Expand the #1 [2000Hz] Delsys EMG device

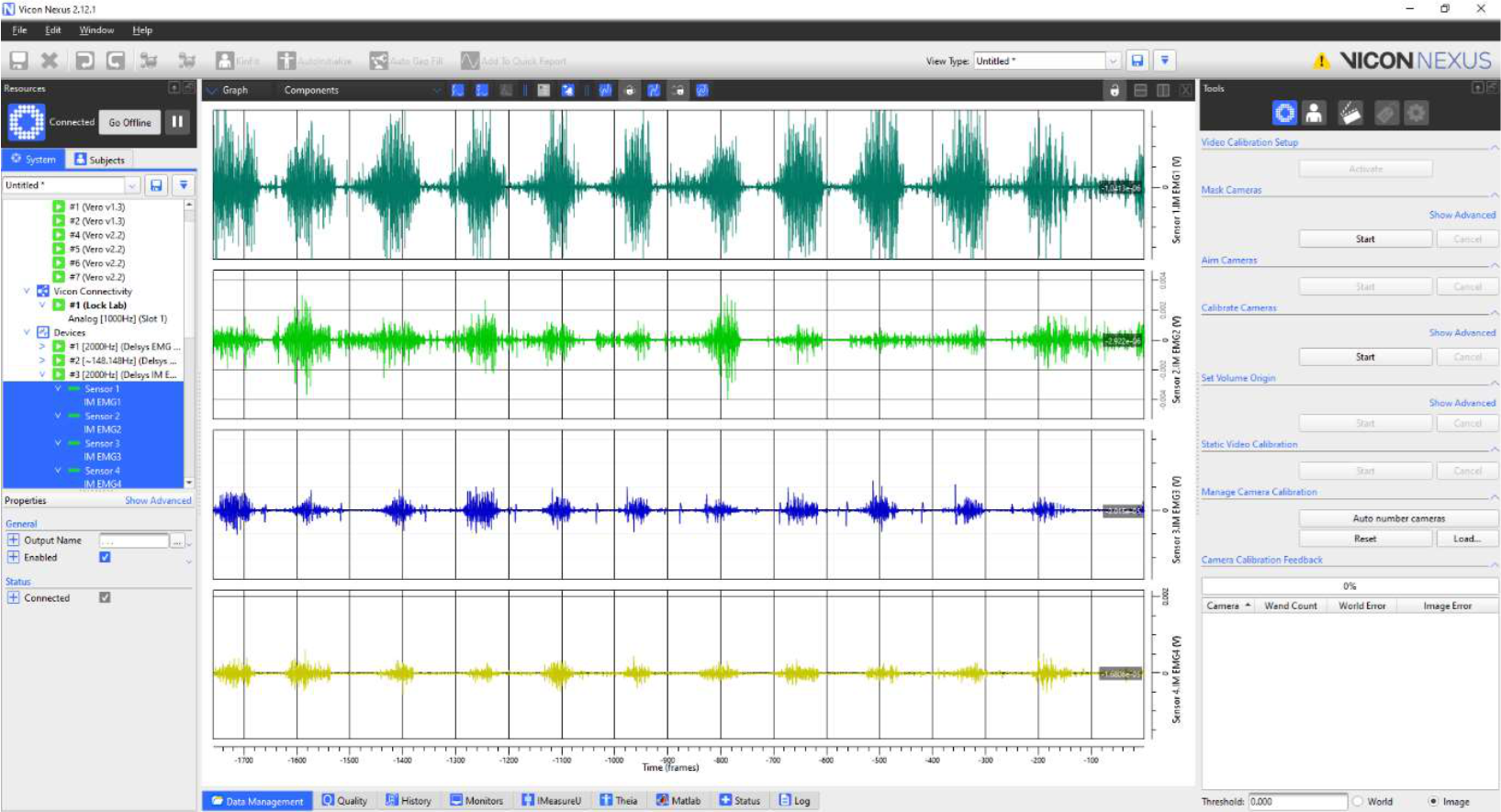click(x=42, y=347)
